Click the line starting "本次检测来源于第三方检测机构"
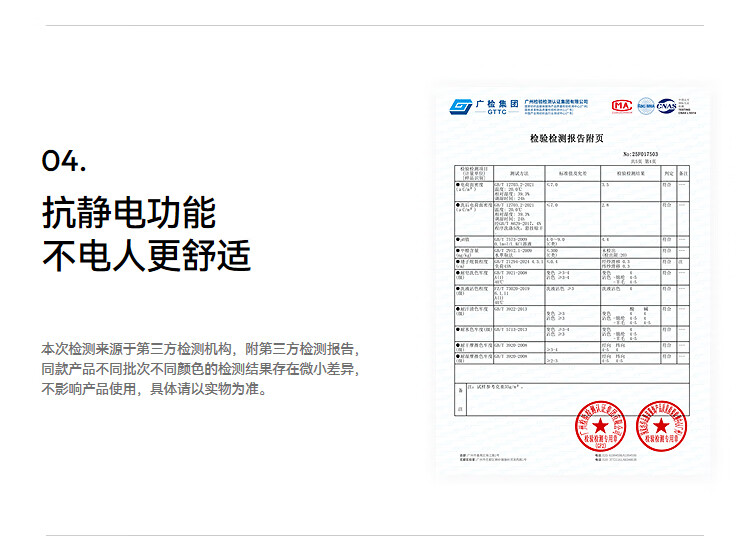The width and height of the screenshot is (750, 536). pos(200,349)
